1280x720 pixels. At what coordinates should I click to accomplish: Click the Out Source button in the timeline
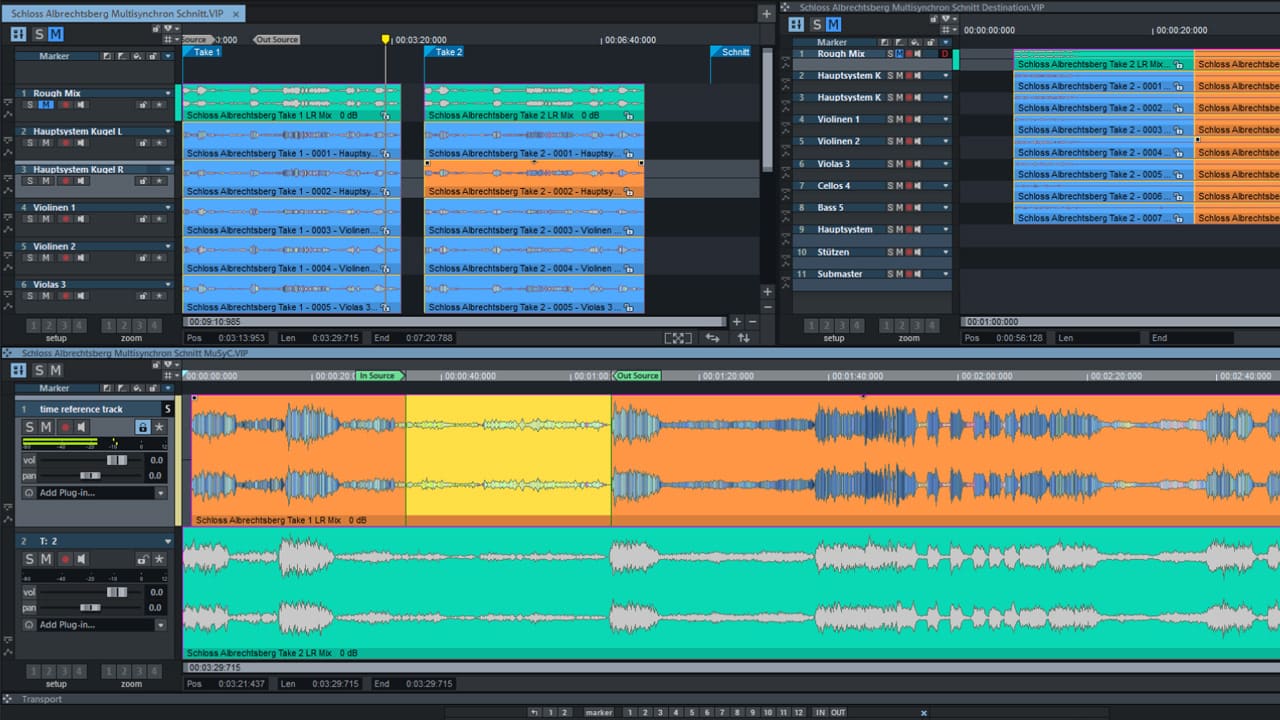637,376
